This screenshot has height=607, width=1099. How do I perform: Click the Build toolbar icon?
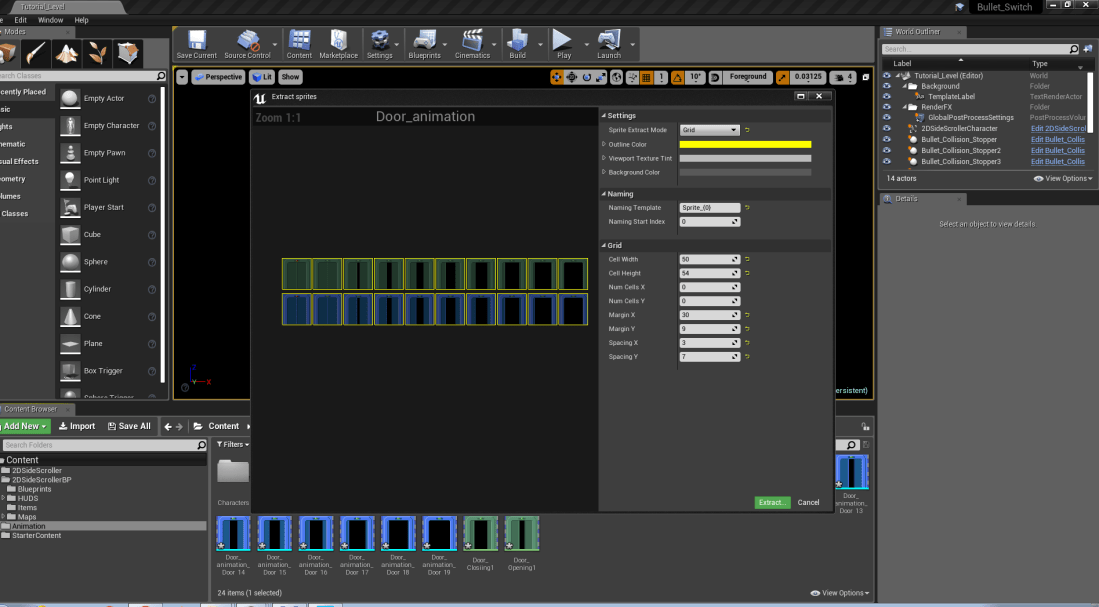[x=517, y=42]
